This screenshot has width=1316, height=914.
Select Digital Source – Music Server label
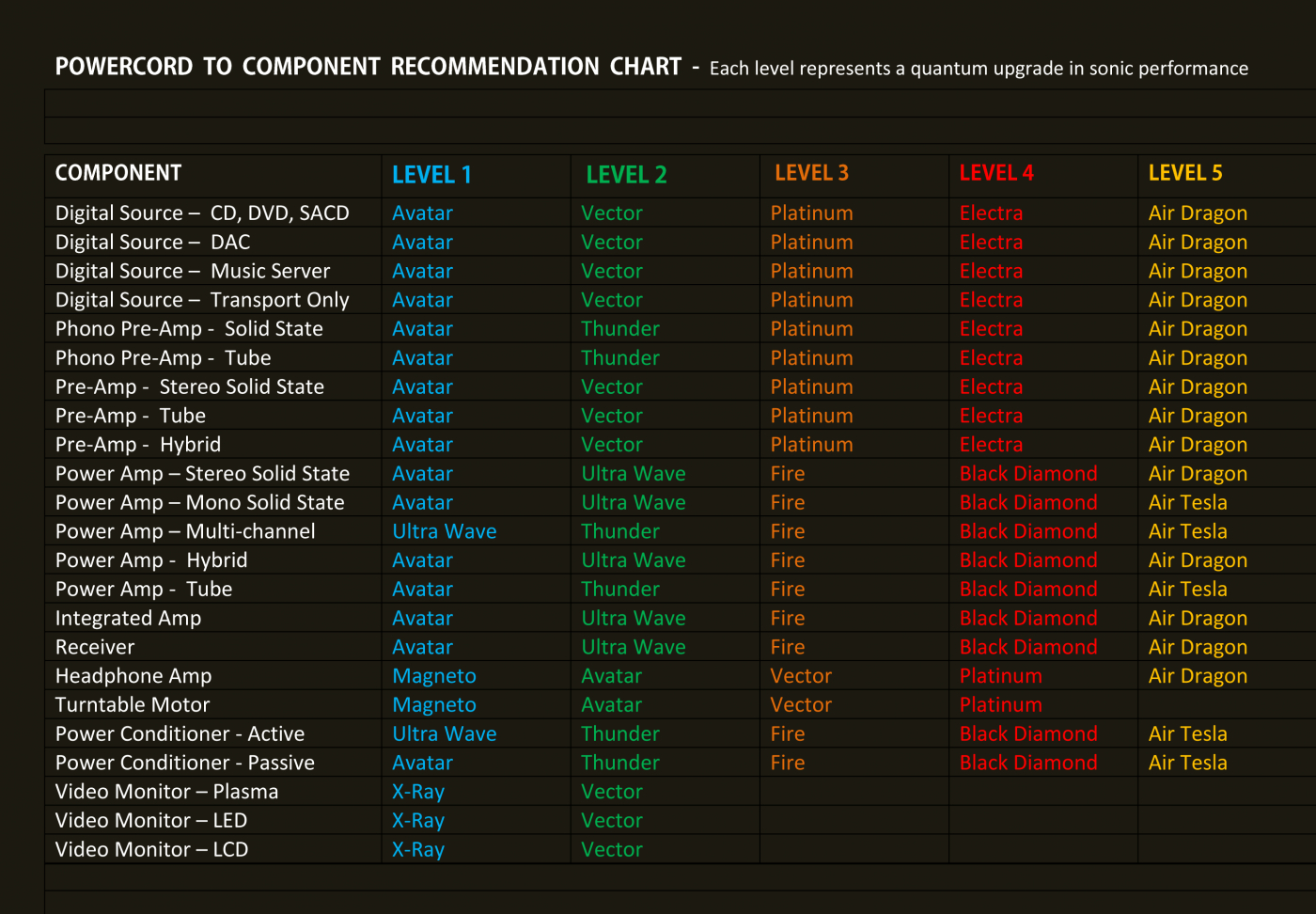(193, 272)
